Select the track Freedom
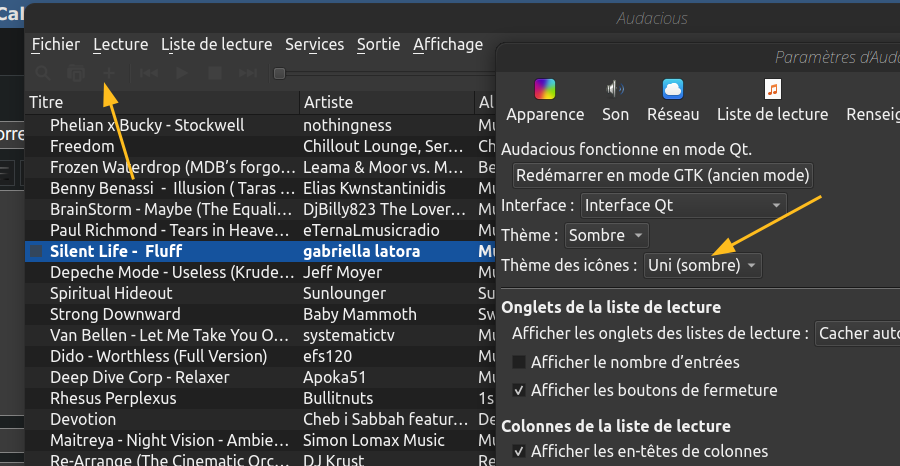Screen dimensions: 900x466 click(x=82, y=146)
